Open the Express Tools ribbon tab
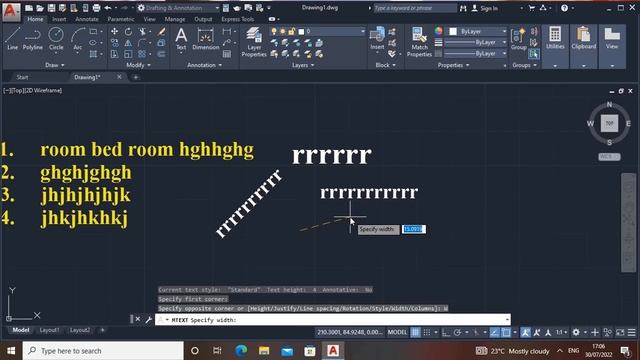640x360 pixels. tap(238, 19)
